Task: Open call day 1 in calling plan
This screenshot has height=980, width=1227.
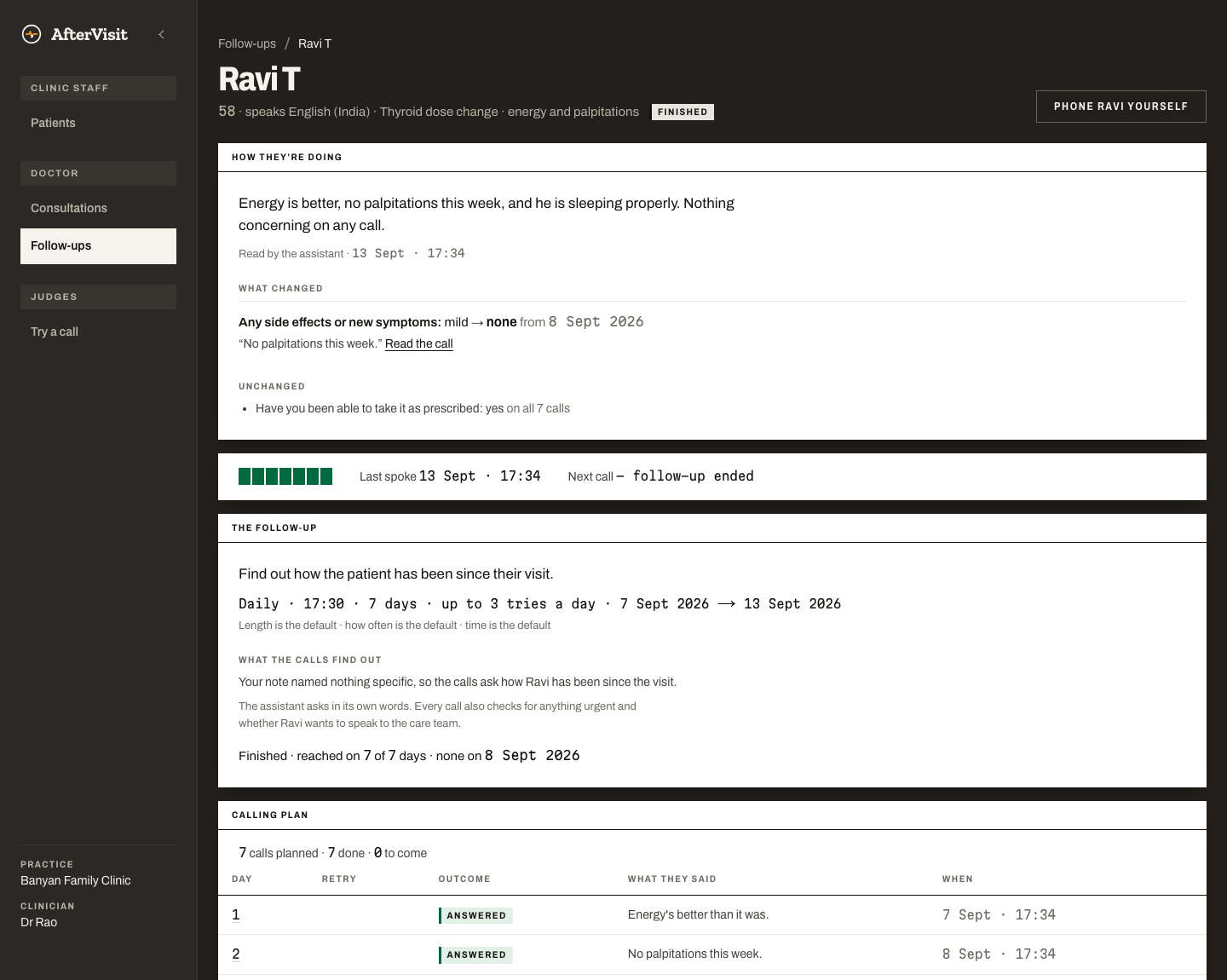Action: point(236,914)
